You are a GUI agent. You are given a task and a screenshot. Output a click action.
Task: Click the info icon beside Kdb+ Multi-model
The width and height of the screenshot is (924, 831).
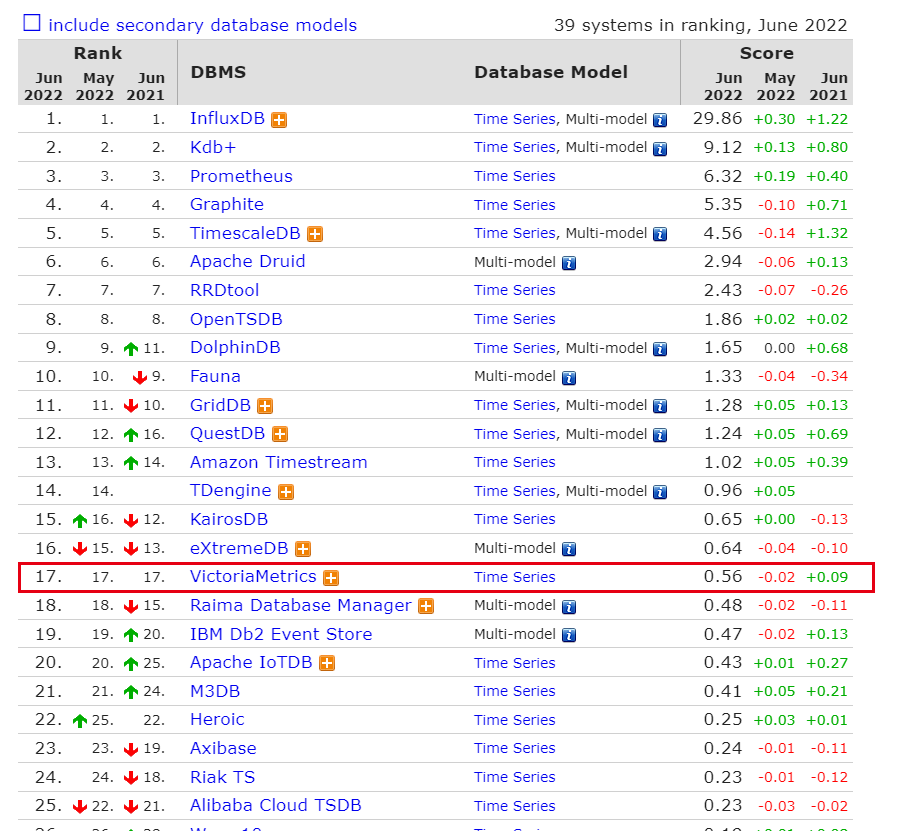pyautogui.click(x=660, y=148)
